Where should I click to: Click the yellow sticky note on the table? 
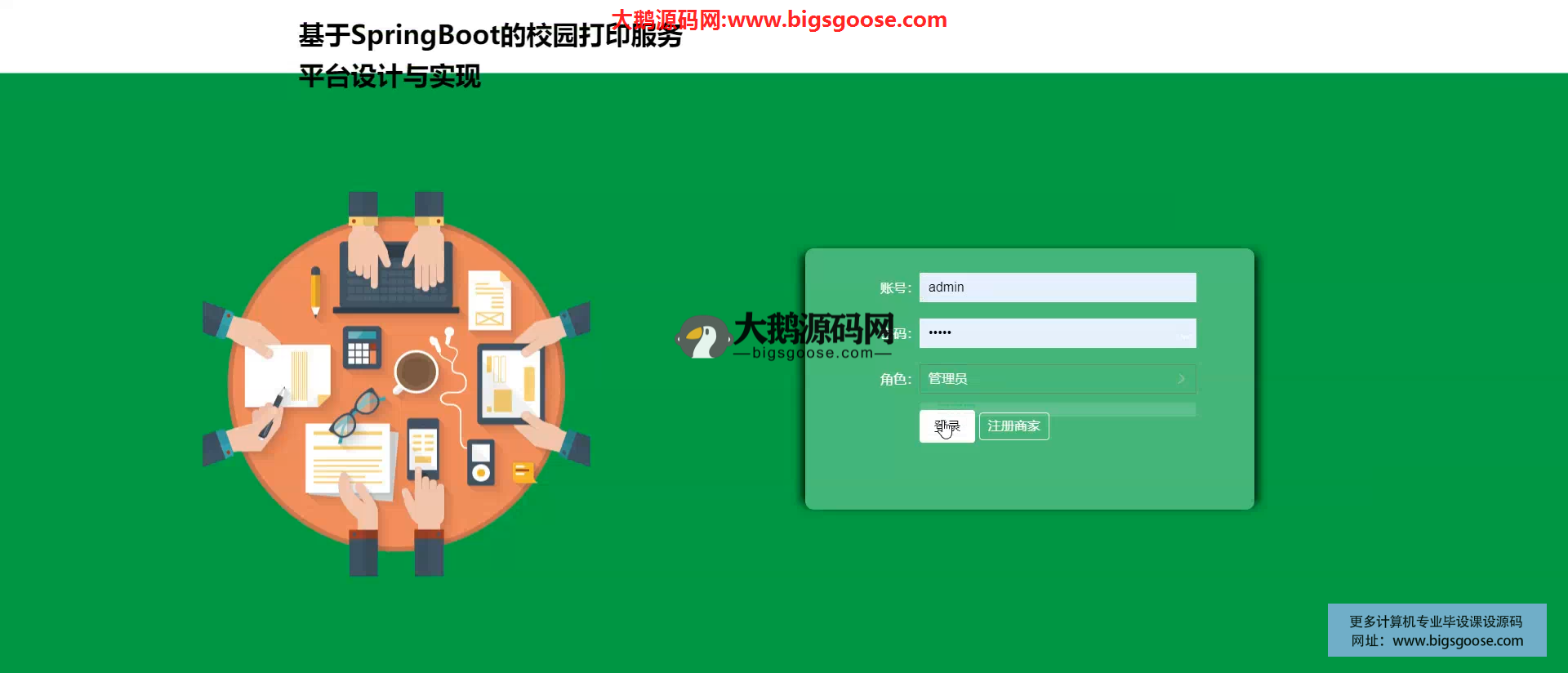click(523, 472)
